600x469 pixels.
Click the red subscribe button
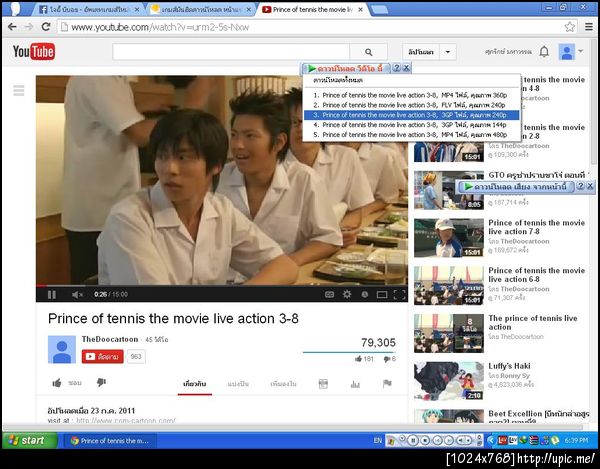103,357
